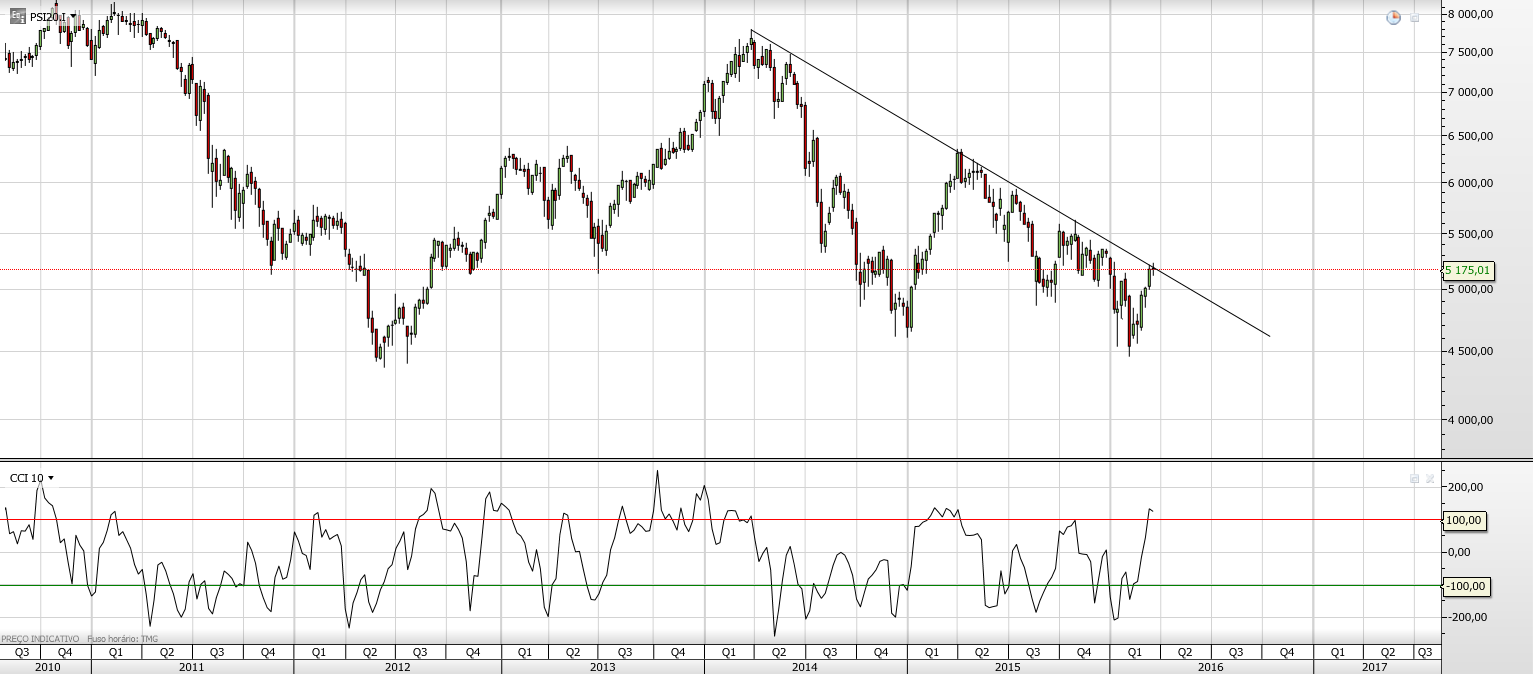Click the Fuso horário: TMG text
1533x674 pixels.
tap(123, 638)
